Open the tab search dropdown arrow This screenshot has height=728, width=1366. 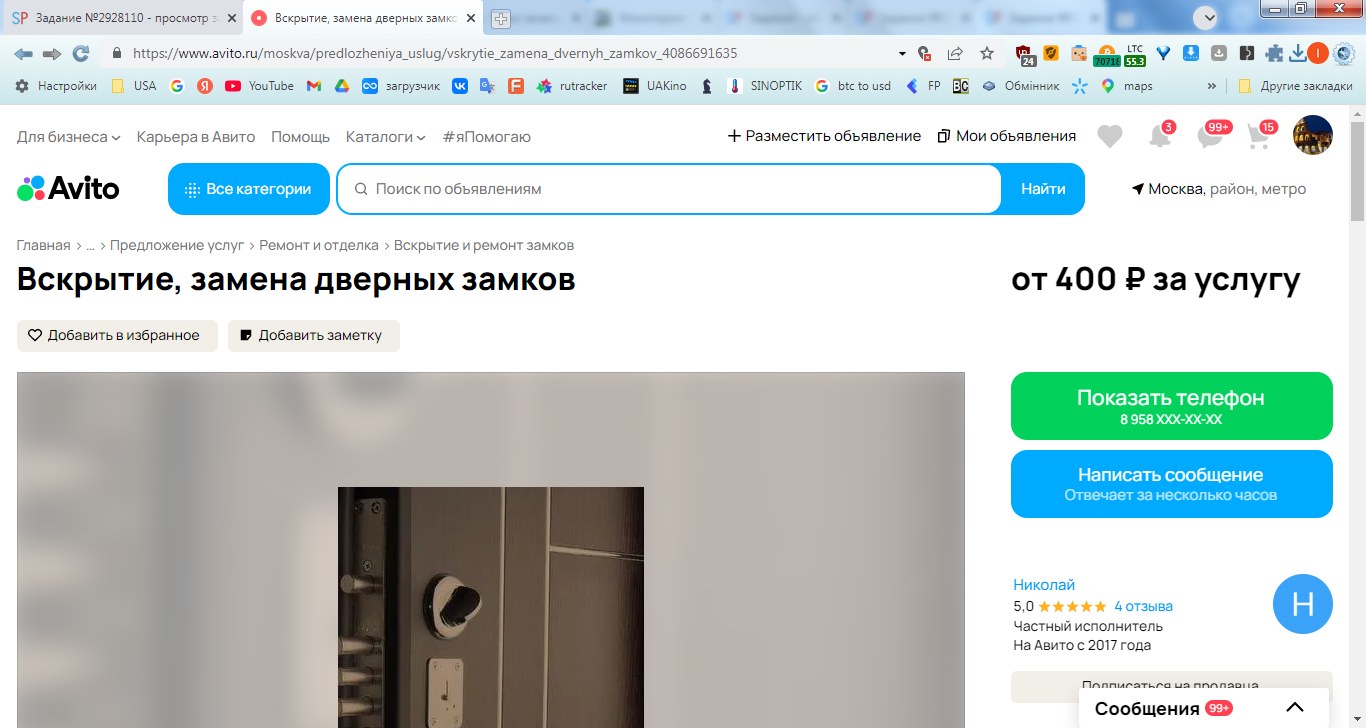(x=1207, y=18)
